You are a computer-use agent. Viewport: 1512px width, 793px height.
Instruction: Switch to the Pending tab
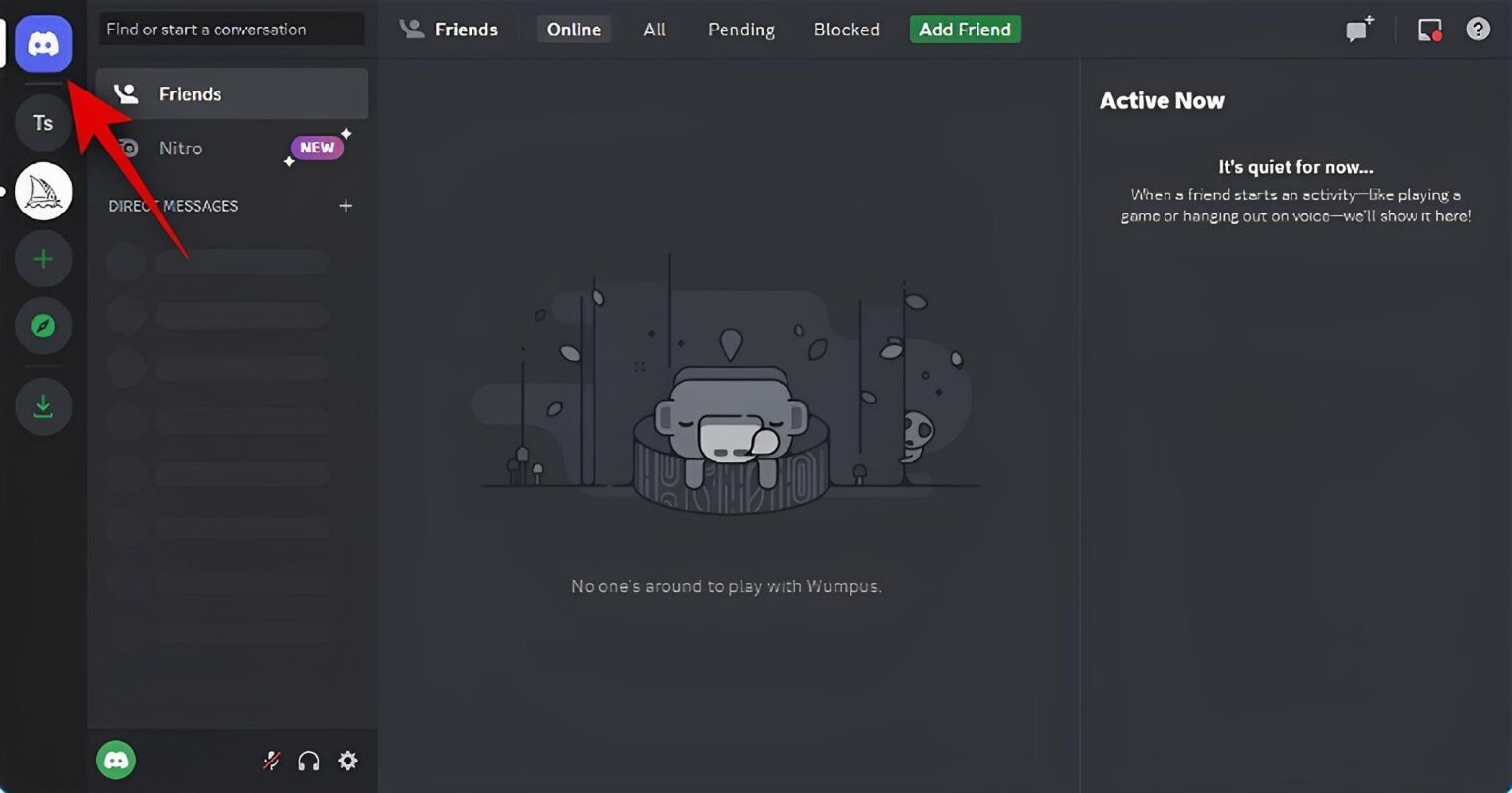click(740, 30)
